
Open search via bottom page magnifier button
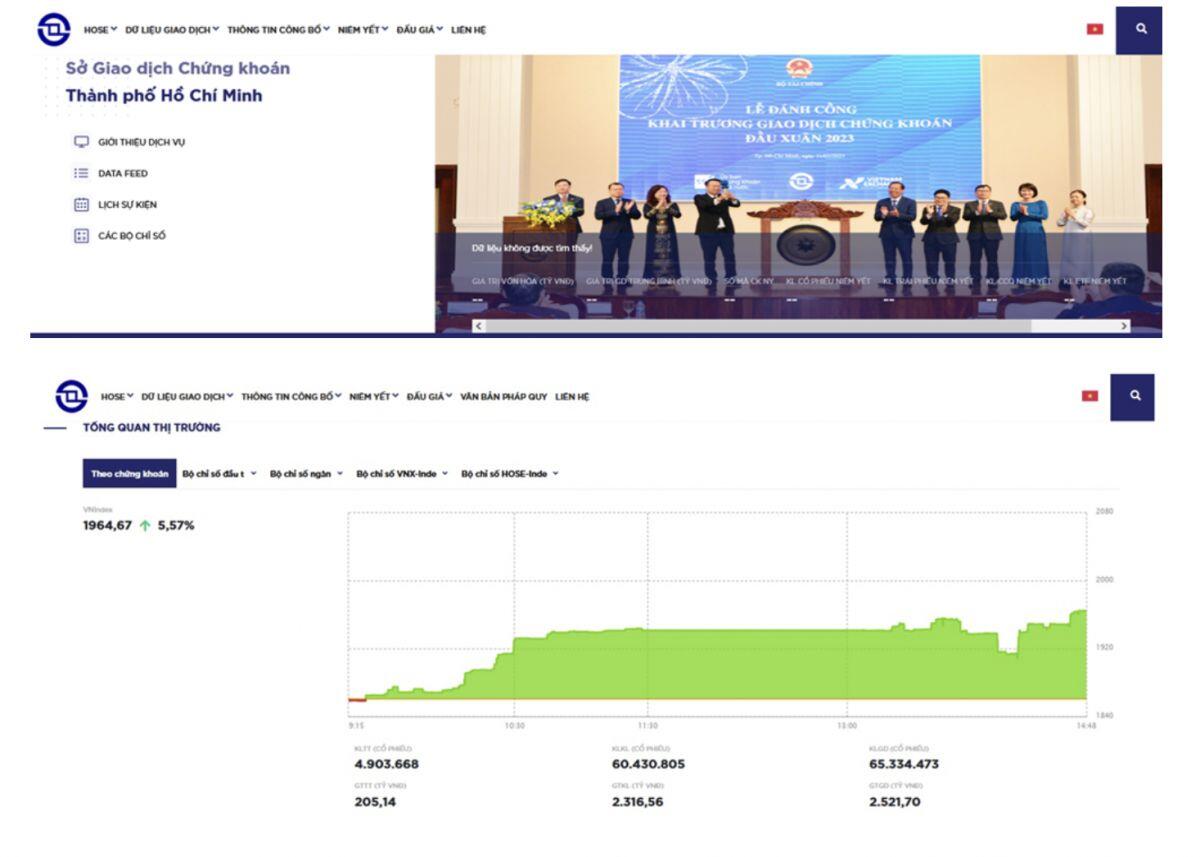[x=1133, y=397]
